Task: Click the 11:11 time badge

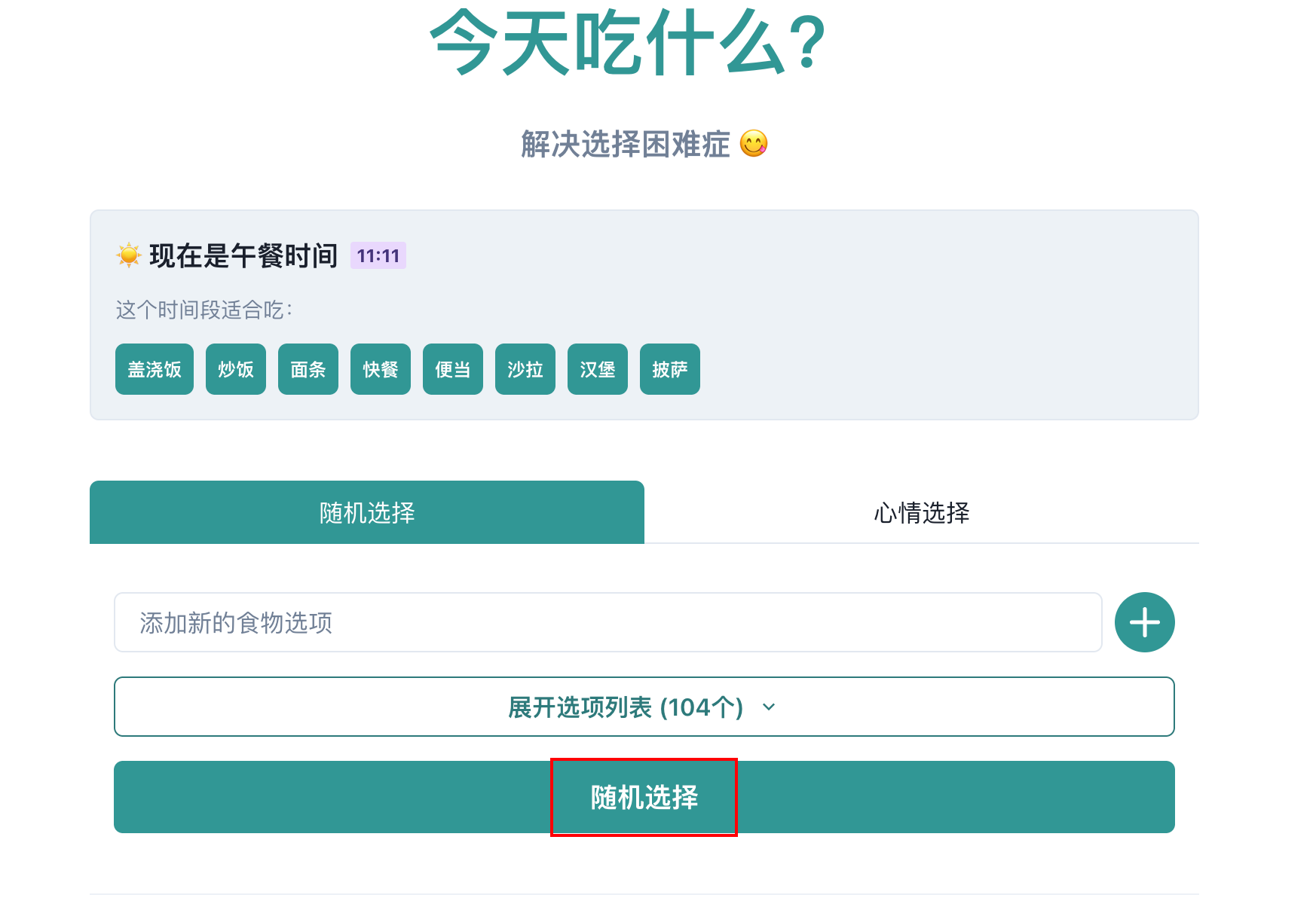Action: coord(378,255)
